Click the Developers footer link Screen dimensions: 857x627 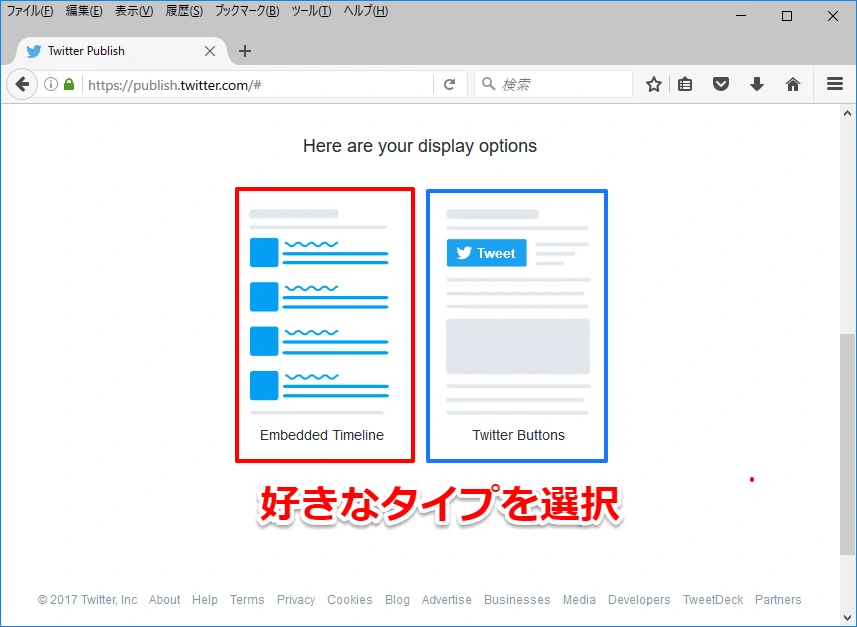(639, 600)
